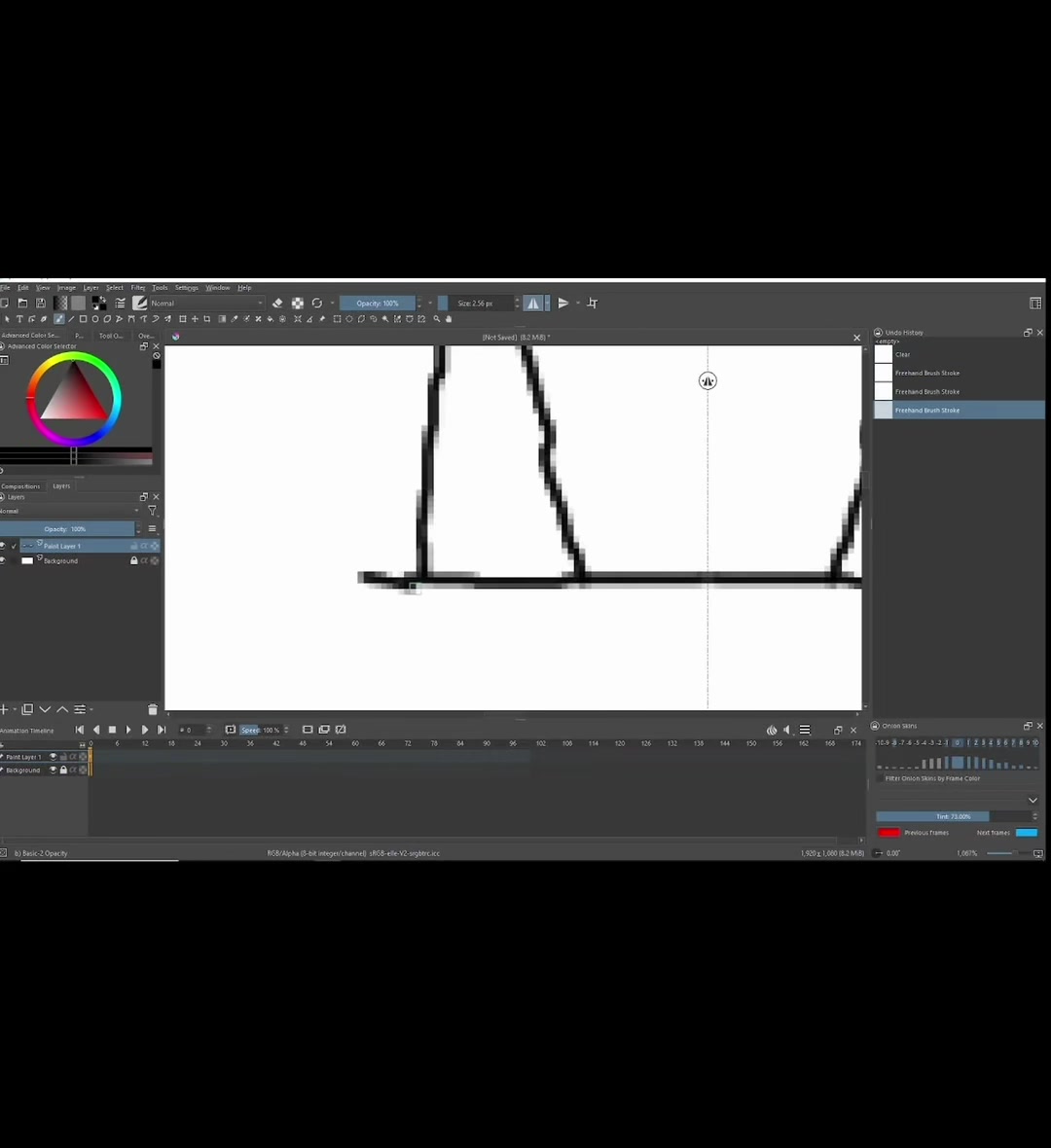Image resolution: width=1051 pixels, height=1148 pixels.
Task: Select the Move tool
Action: pyautogui.click(x=195, y=319)
